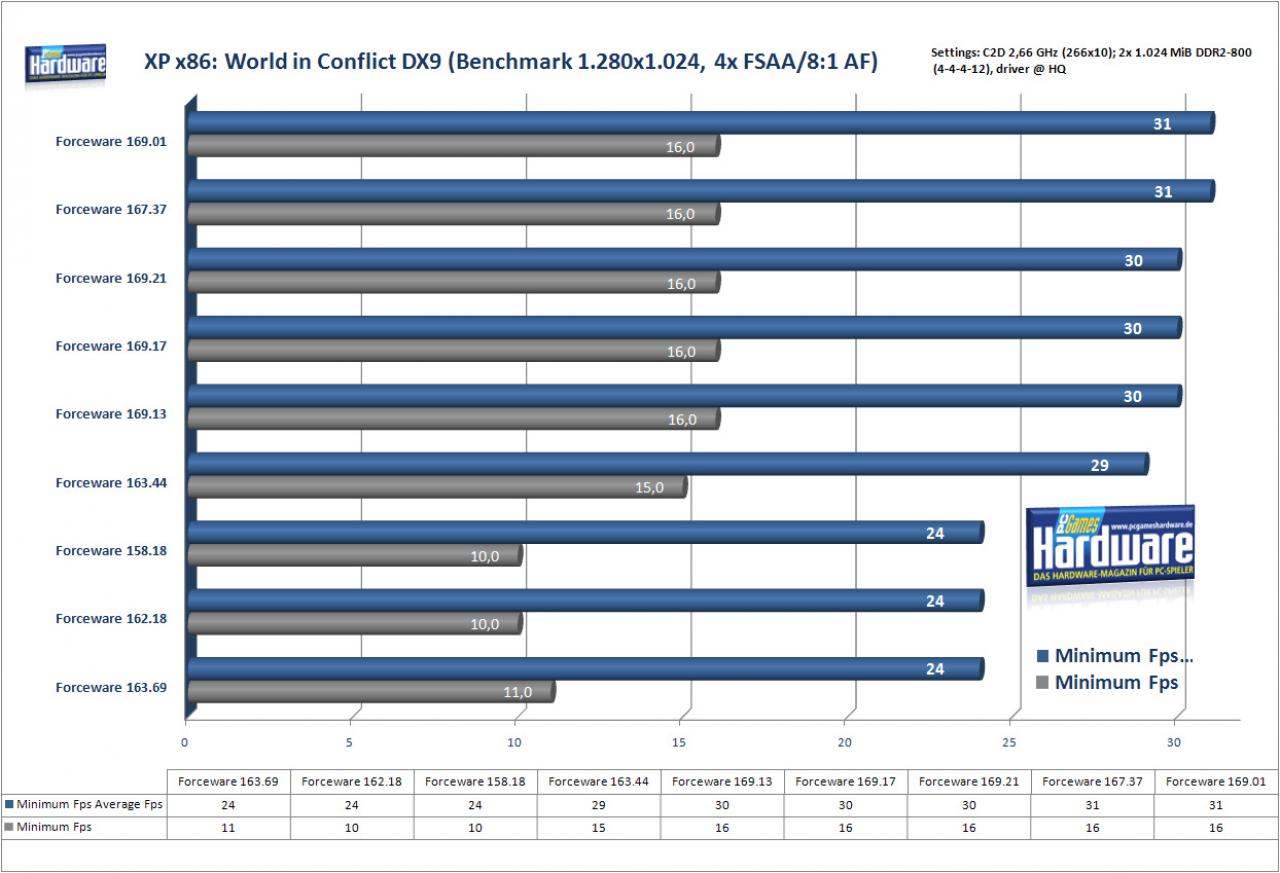Click the blue bar for Forceware 158.18

click(586, 533)
